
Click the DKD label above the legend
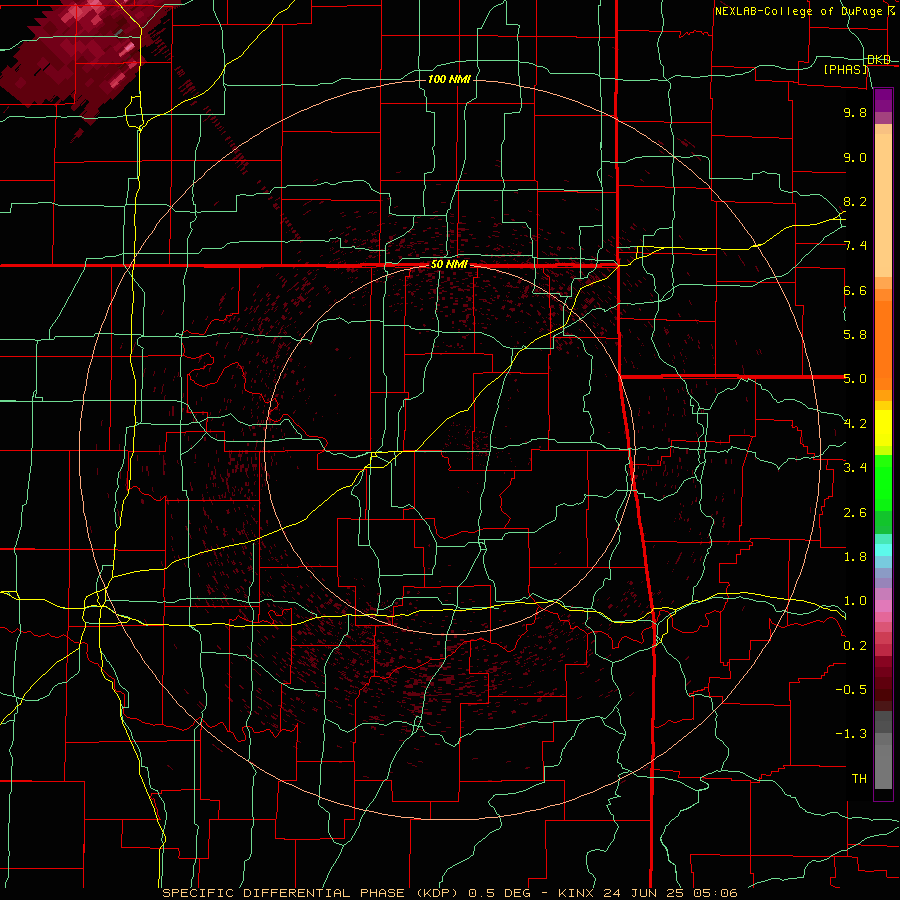click(879, 60)
